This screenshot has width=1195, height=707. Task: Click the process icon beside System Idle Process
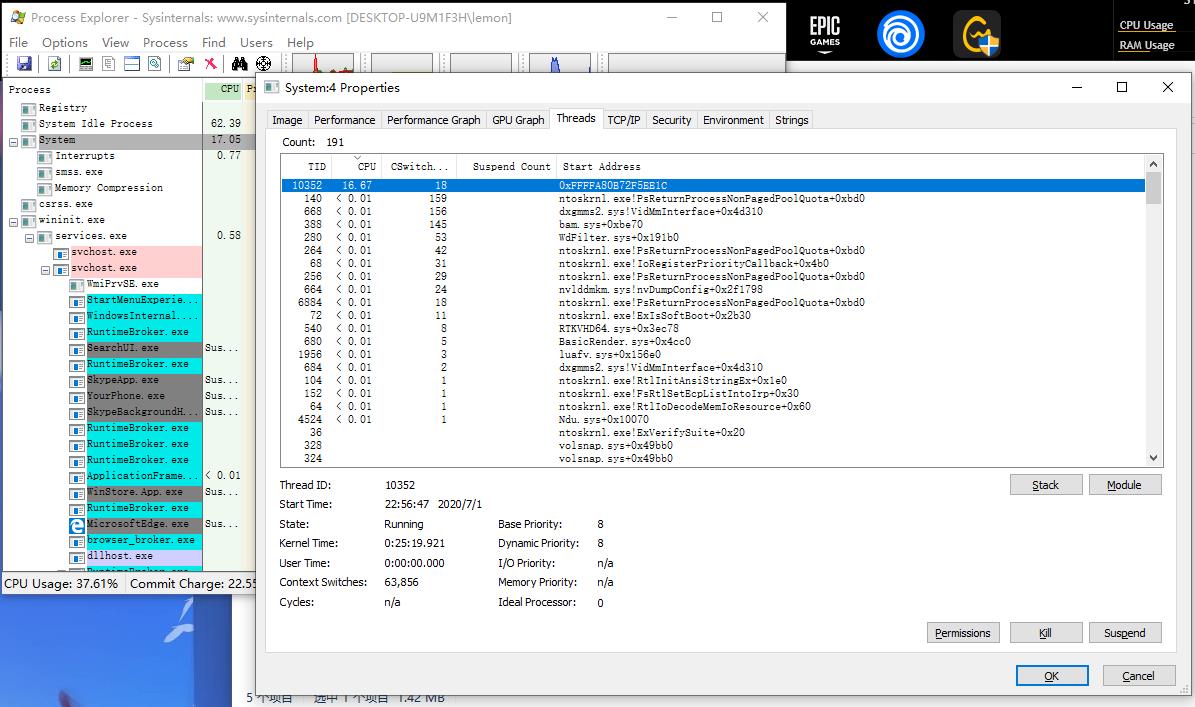coord(29,124)
